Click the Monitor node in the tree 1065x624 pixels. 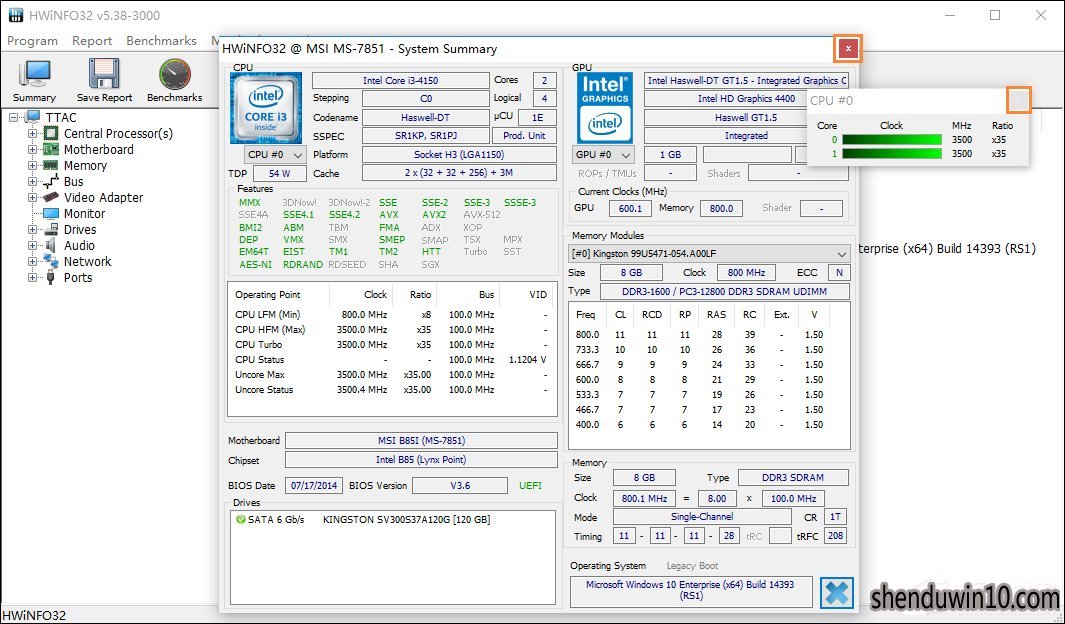(84, 213)
